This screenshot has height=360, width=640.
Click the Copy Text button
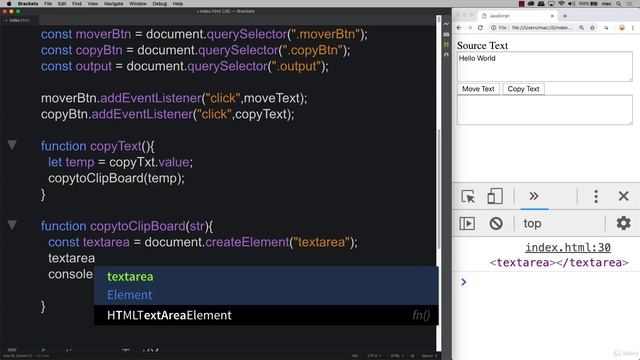523,89
